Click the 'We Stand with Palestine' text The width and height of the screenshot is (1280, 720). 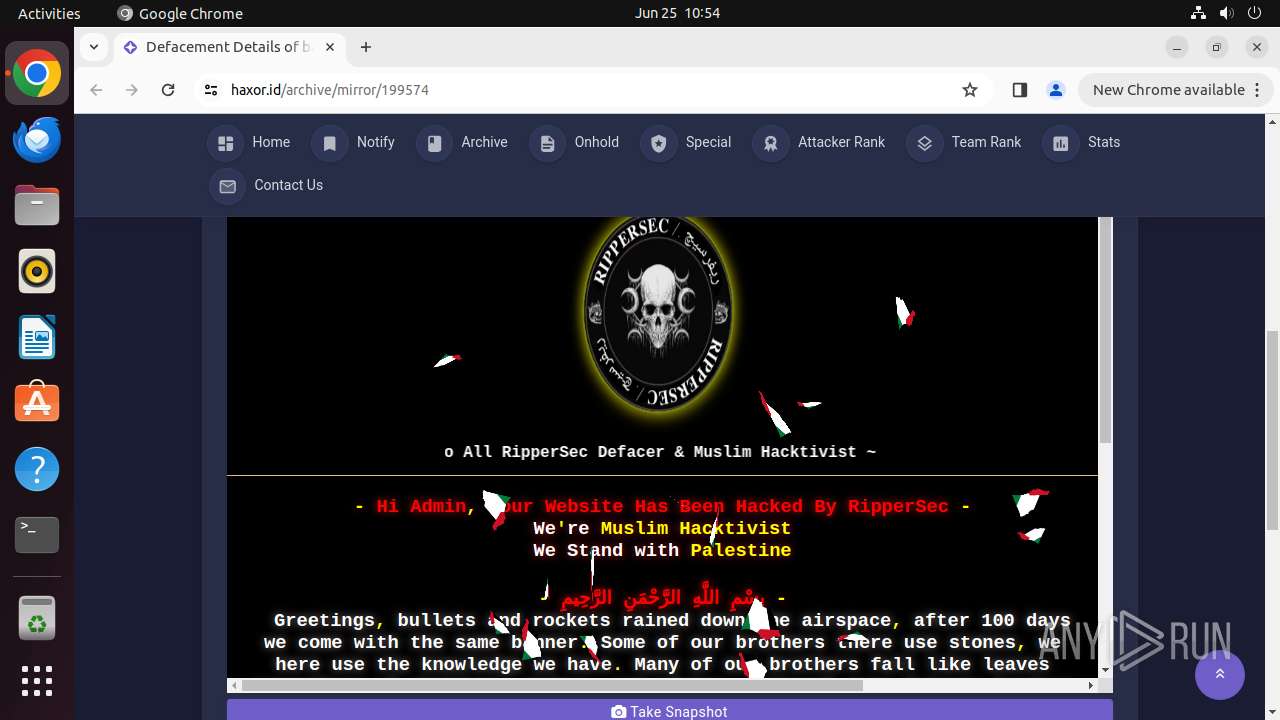662,551
